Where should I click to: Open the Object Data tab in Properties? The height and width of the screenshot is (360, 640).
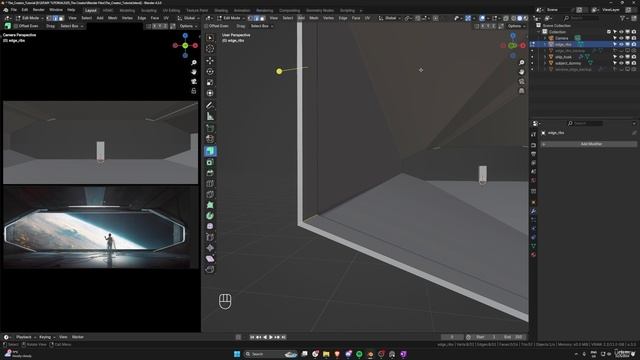click(x=533, y=246)
